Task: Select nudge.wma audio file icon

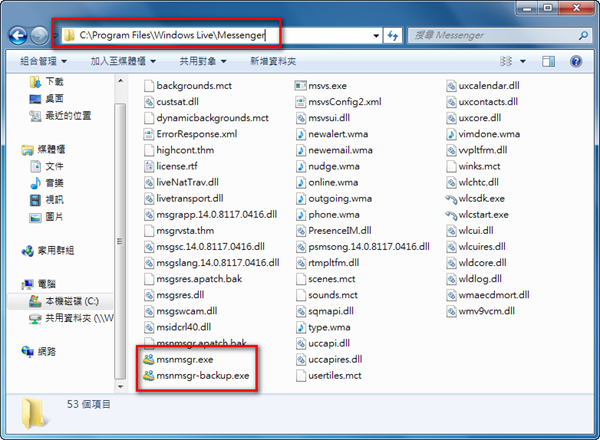Action: 301,166
